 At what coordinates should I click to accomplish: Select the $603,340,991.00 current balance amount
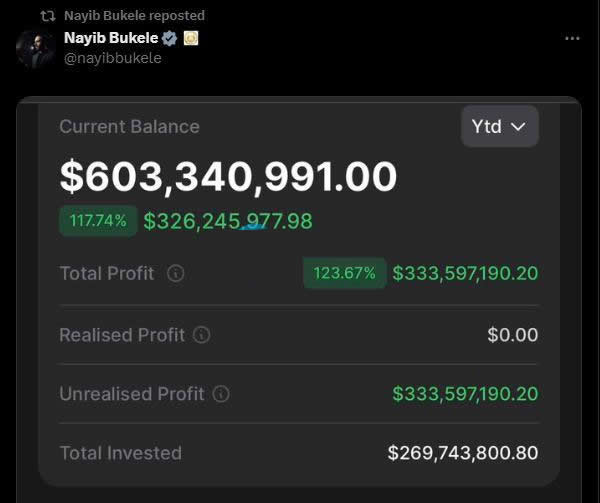[228, 177]
